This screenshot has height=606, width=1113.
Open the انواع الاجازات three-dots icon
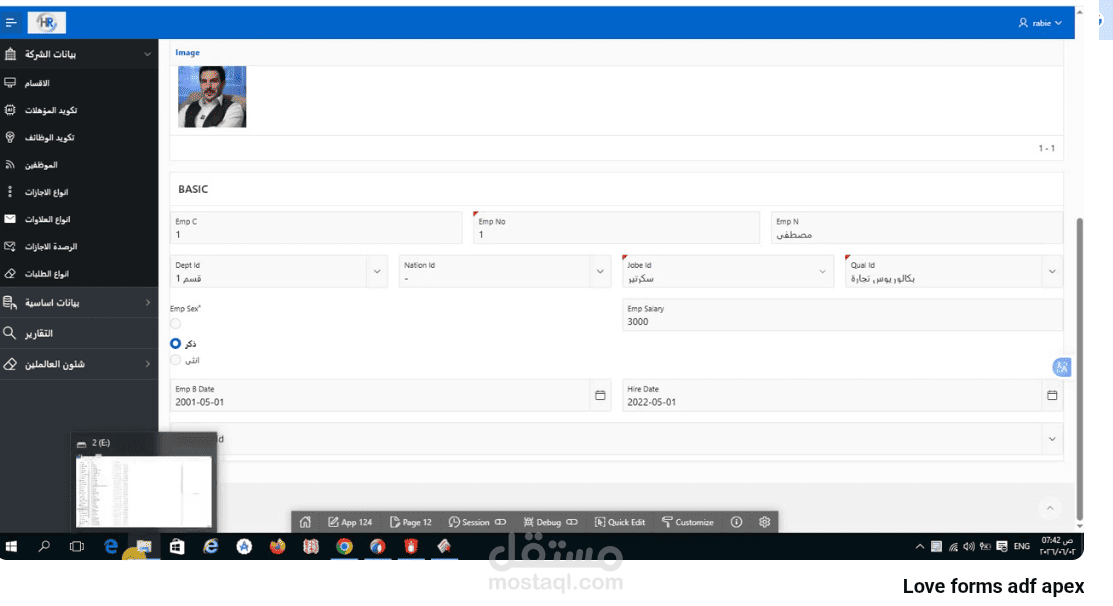coord(10,192)
